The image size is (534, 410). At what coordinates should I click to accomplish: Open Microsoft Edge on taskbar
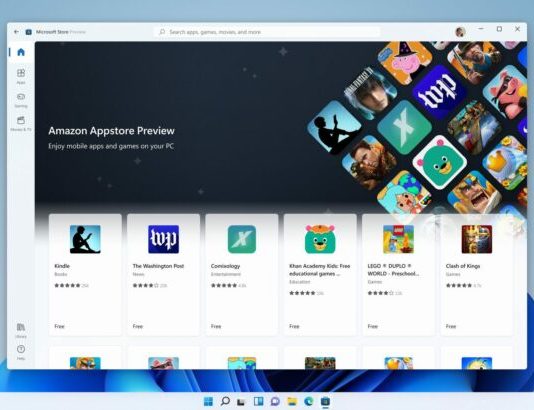pyautogui.click(x=309, y=401)
